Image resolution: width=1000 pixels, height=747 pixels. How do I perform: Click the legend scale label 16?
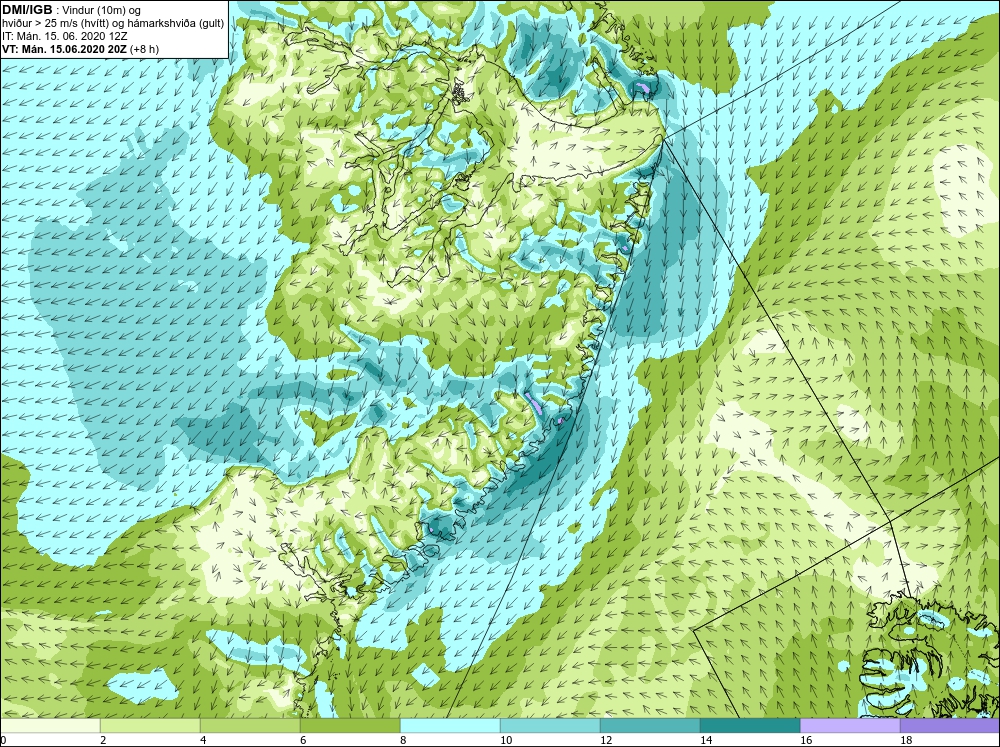(x=807, y=740)
